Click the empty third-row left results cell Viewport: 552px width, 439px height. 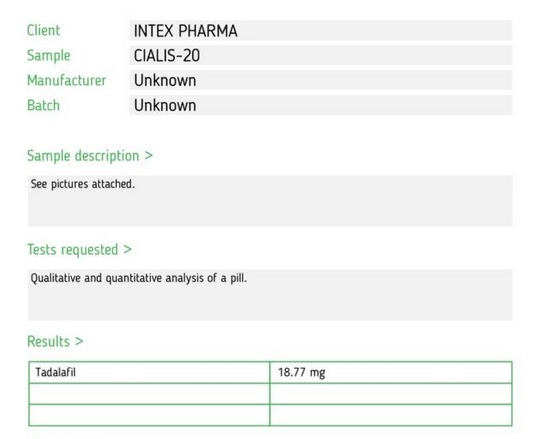click(x=149, y=415)
